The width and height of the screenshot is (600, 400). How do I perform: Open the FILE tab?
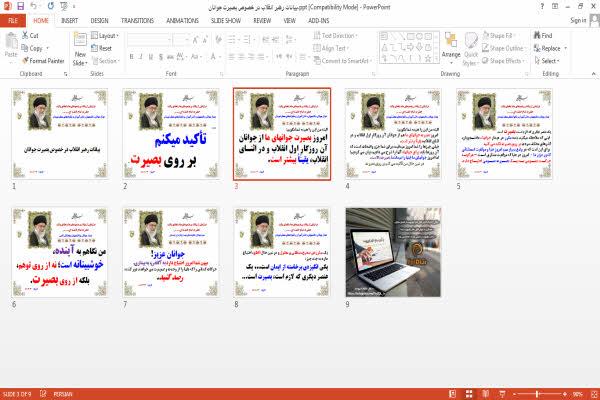(x=13, y=21)
